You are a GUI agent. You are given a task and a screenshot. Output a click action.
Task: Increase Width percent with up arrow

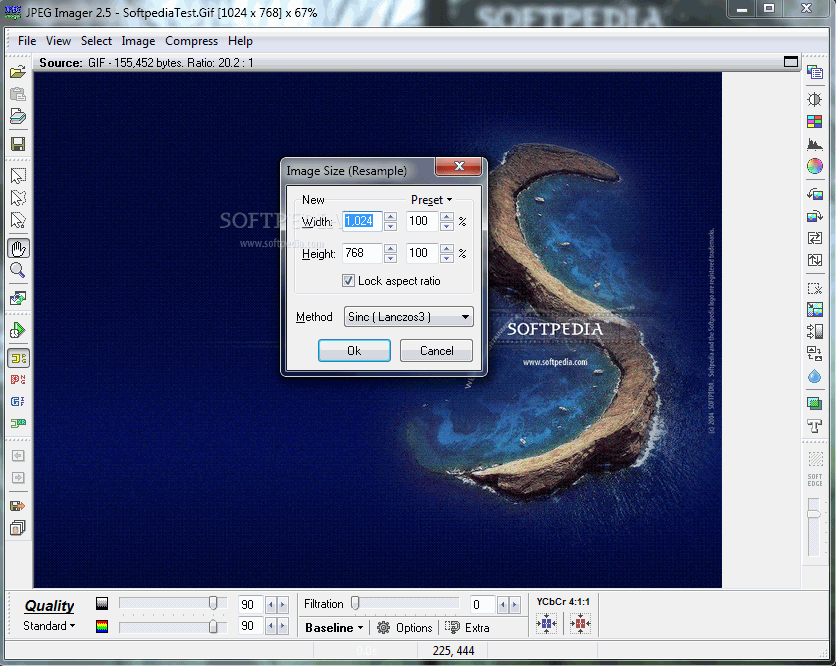447,216
